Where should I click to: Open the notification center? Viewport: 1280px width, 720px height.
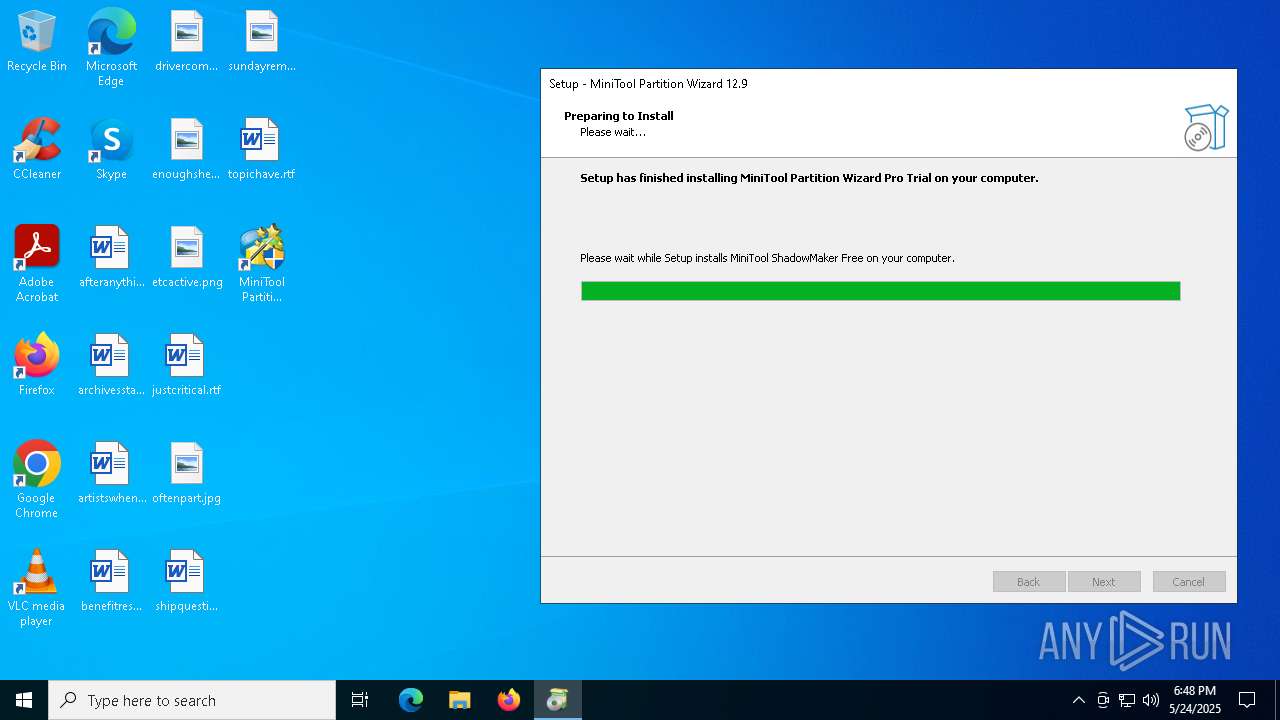coord(1247,700)
